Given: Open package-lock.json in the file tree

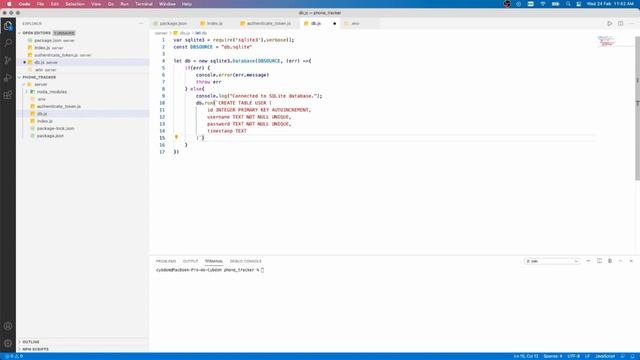Looking at the screenshot, I should click(56, 129).
